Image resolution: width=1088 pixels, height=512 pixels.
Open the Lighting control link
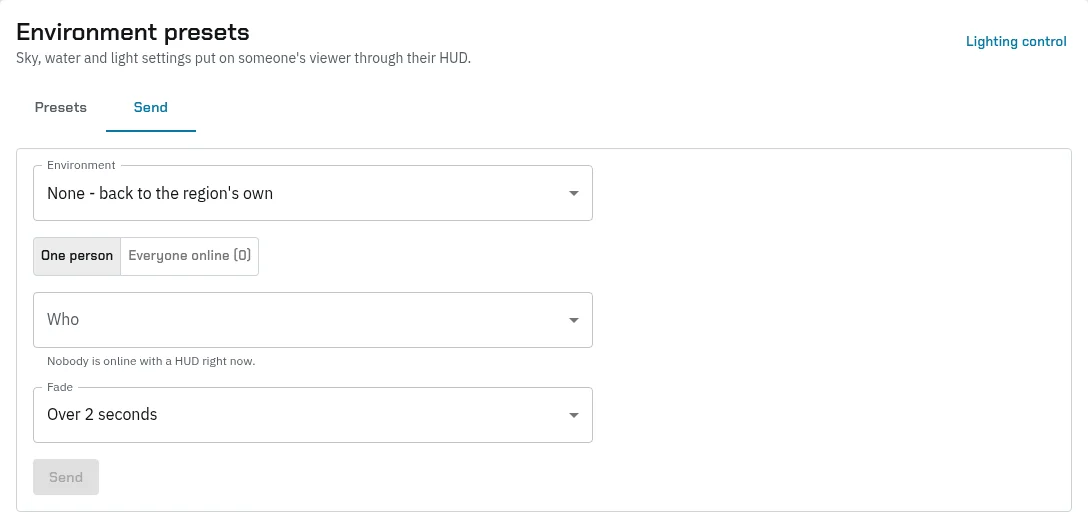1016,42
